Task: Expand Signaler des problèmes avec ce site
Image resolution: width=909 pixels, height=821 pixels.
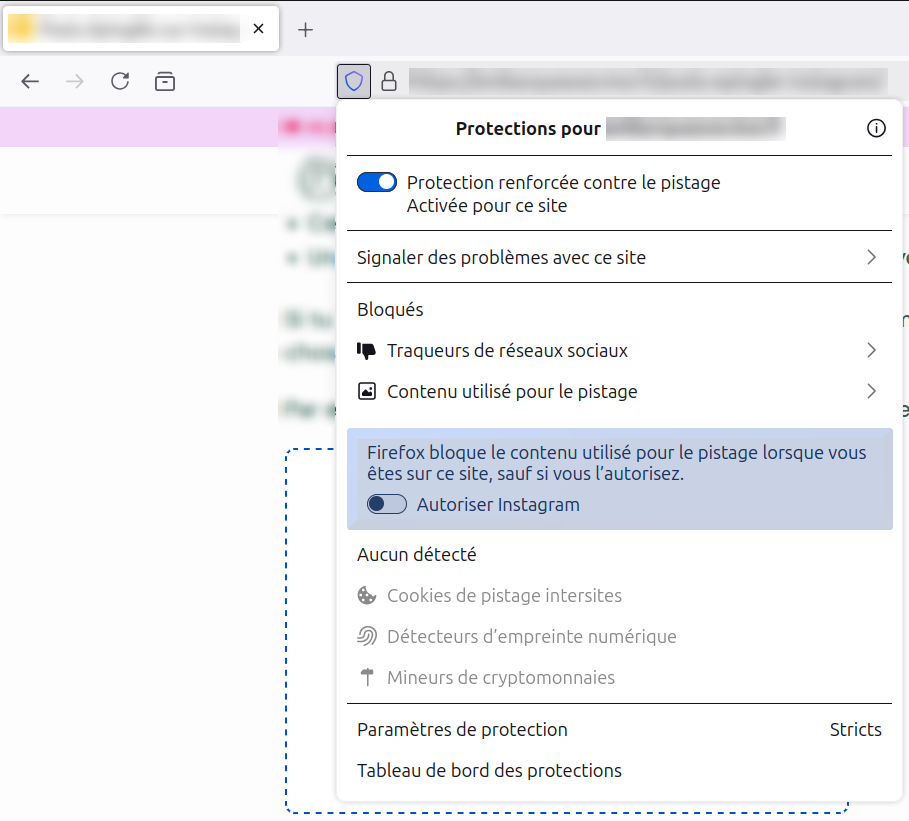Action: (x=620, y=257)
